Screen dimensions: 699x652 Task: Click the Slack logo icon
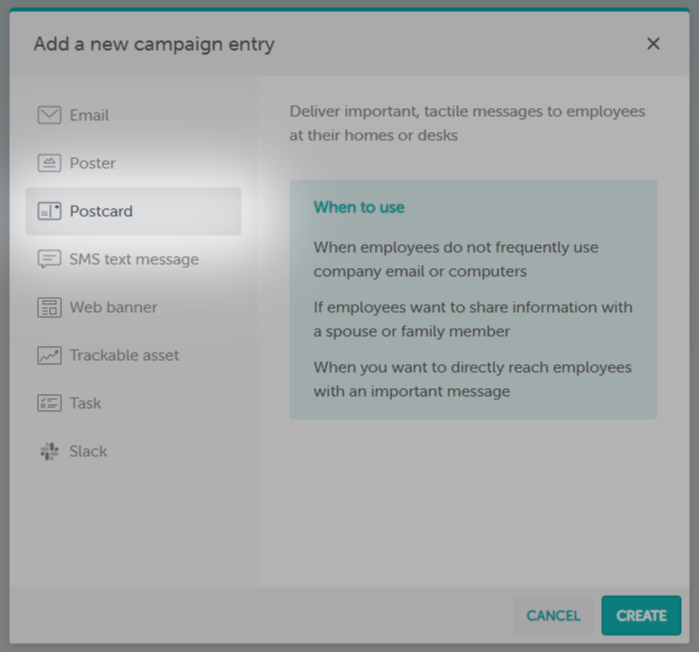[x=49, y=451]
